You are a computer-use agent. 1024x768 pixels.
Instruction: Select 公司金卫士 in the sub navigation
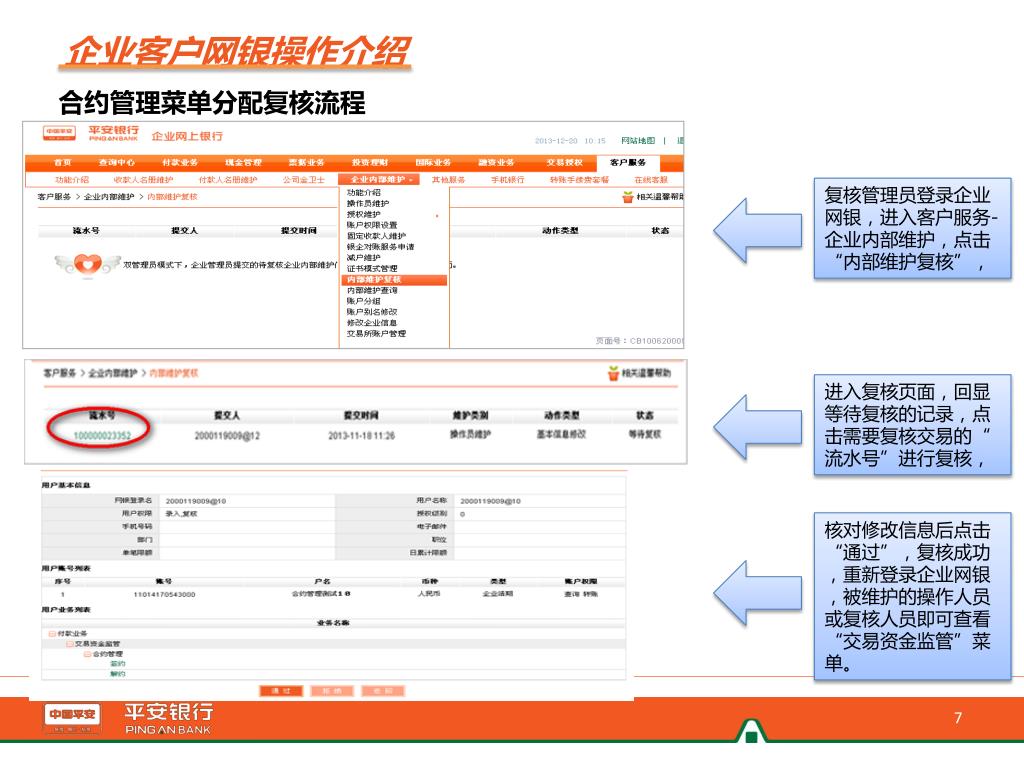[x=304, y=180]
